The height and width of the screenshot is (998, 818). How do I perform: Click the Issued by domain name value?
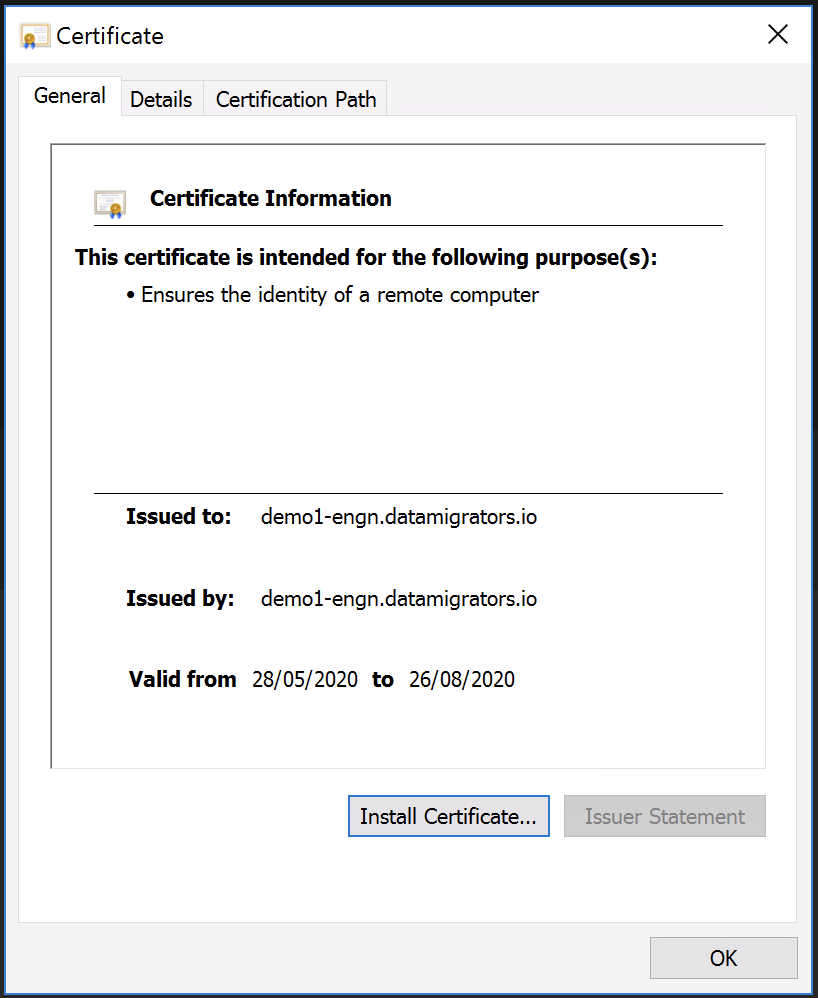[398, 599]
